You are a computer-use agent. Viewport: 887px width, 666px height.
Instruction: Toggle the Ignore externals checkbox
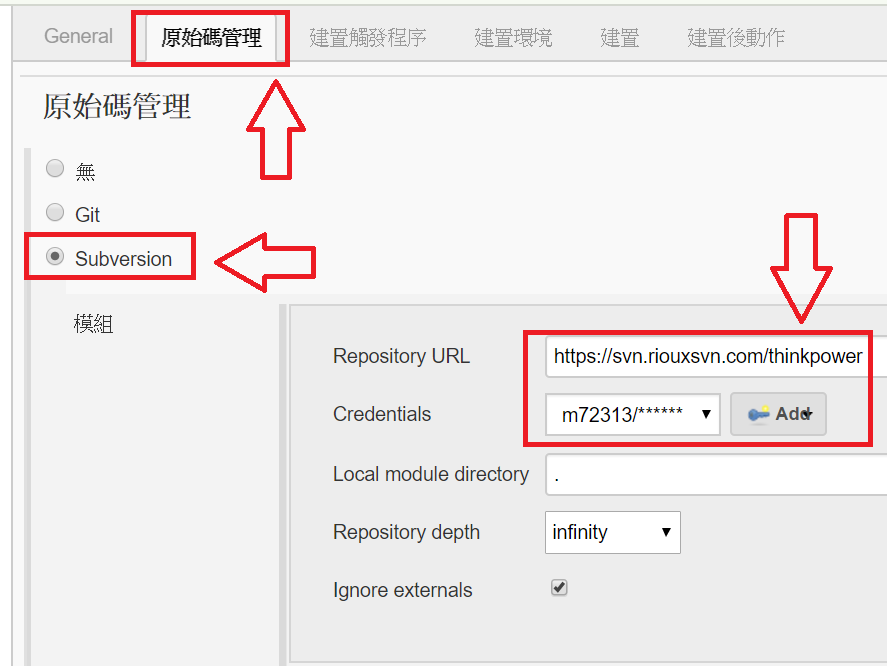click(558, 587)
